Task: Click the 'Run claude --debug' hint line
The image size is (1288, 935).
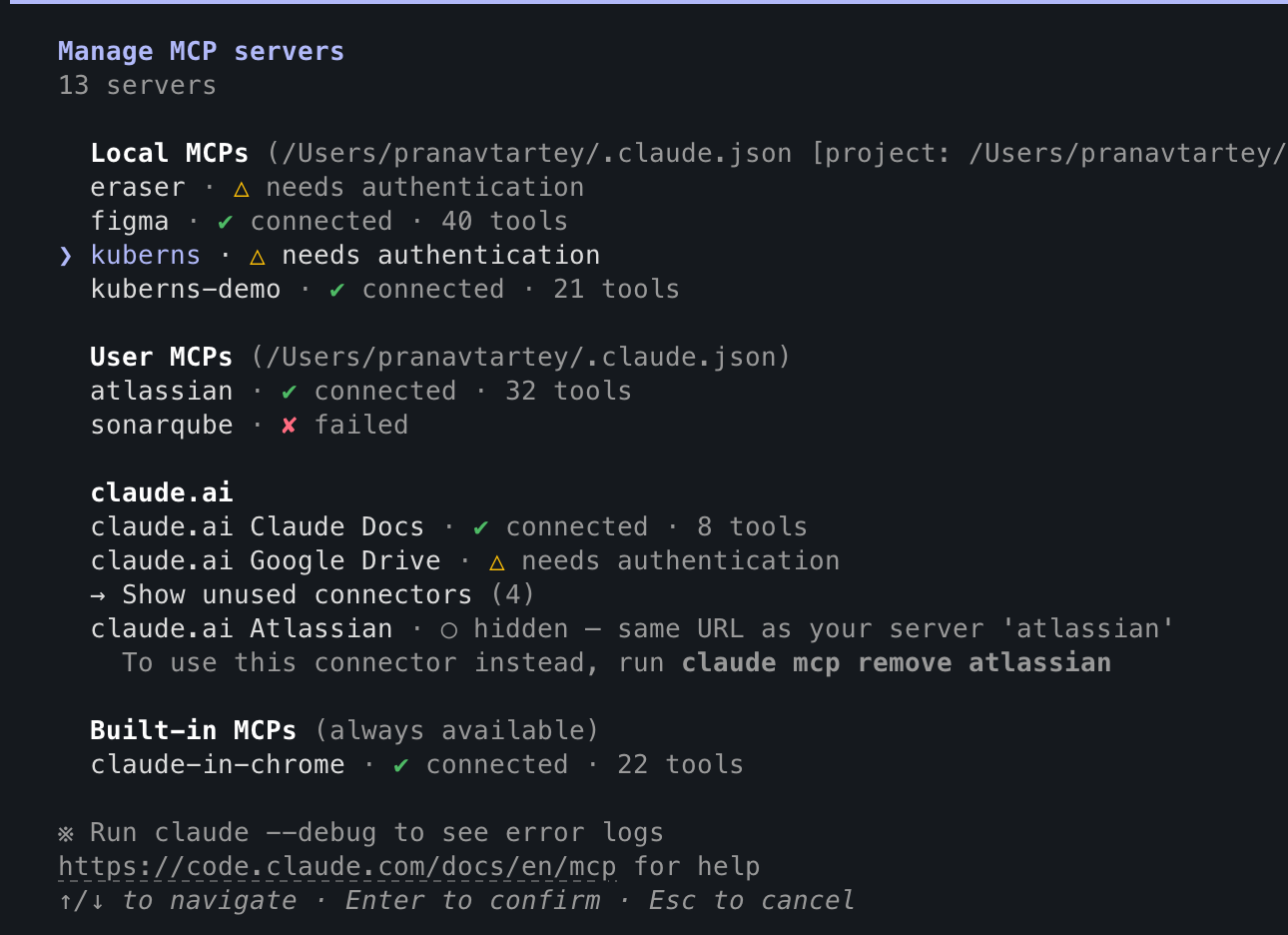Action: click(361, 833)
